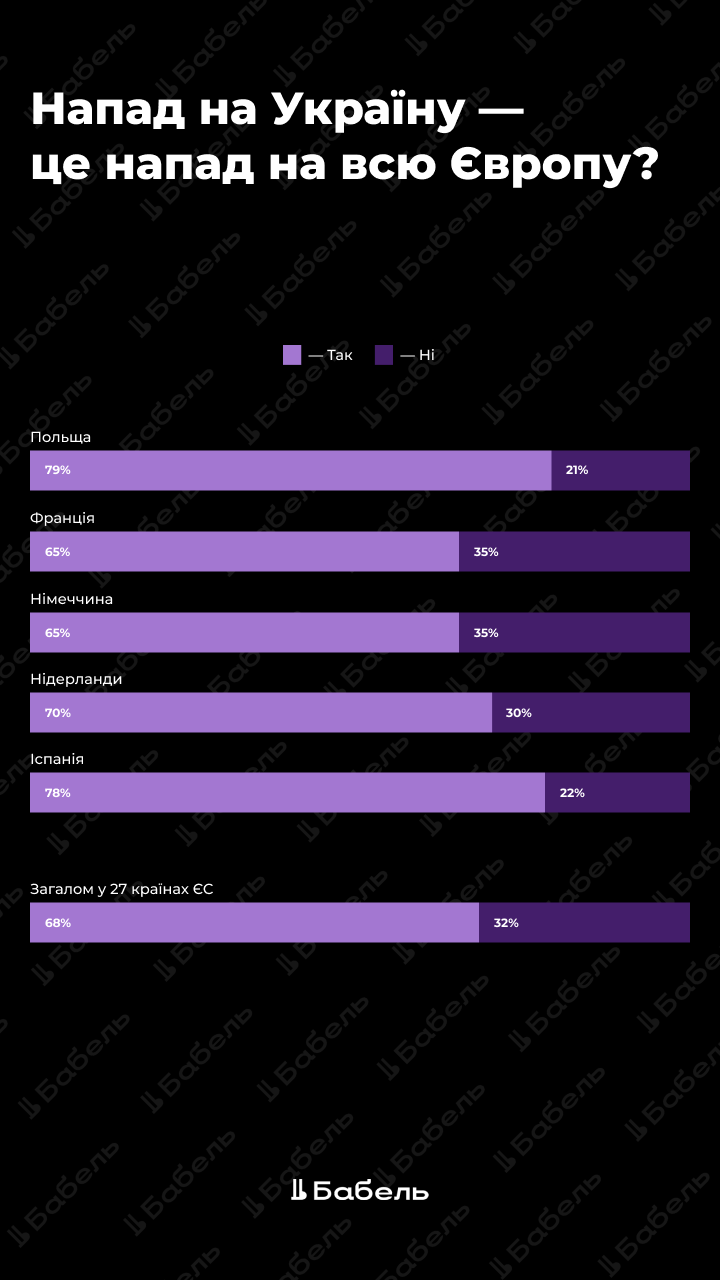Click the headline about the attack on Ukraine

[344, 137]
